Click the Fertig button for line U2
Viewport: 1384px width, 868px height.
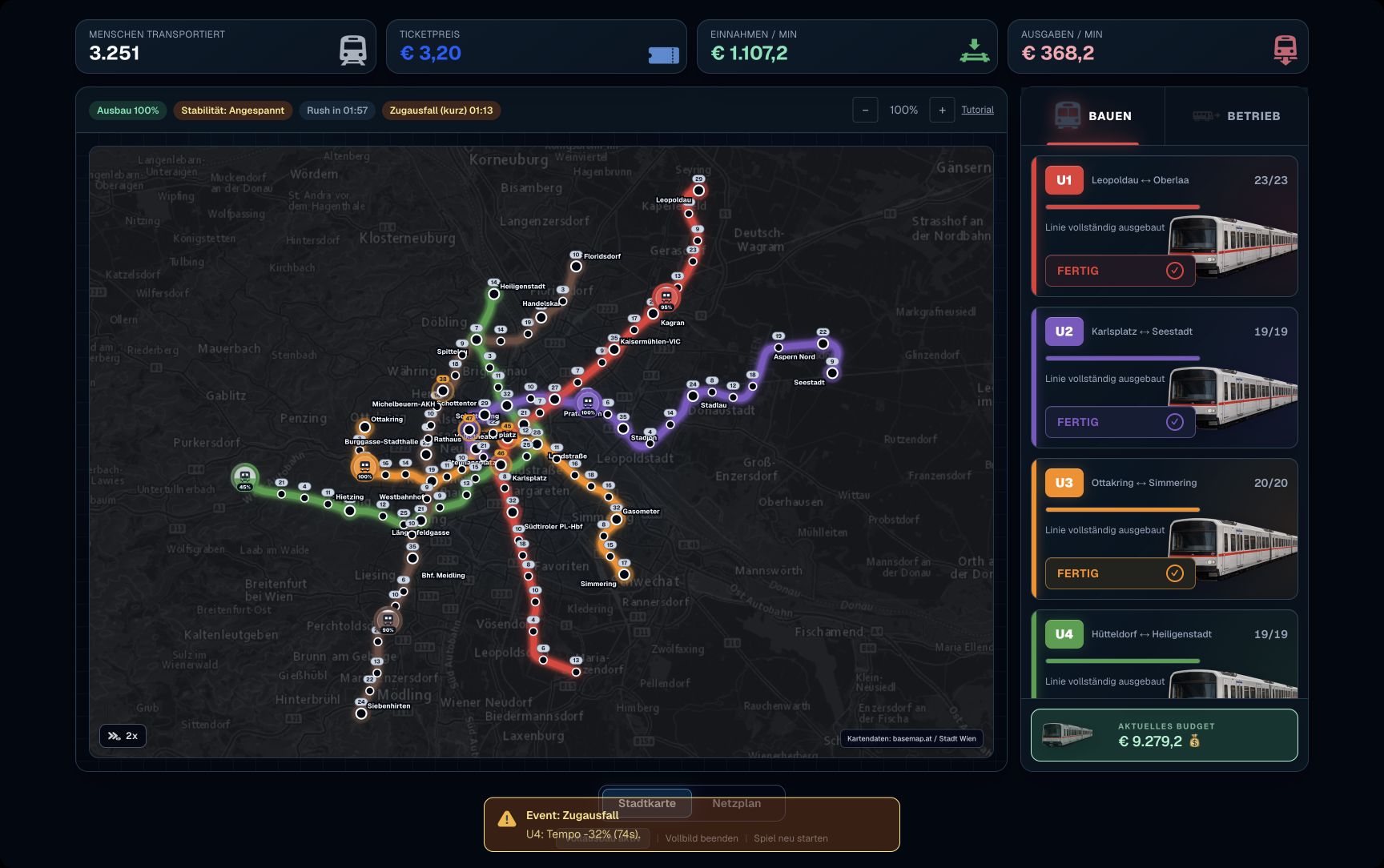(1120, 422)
